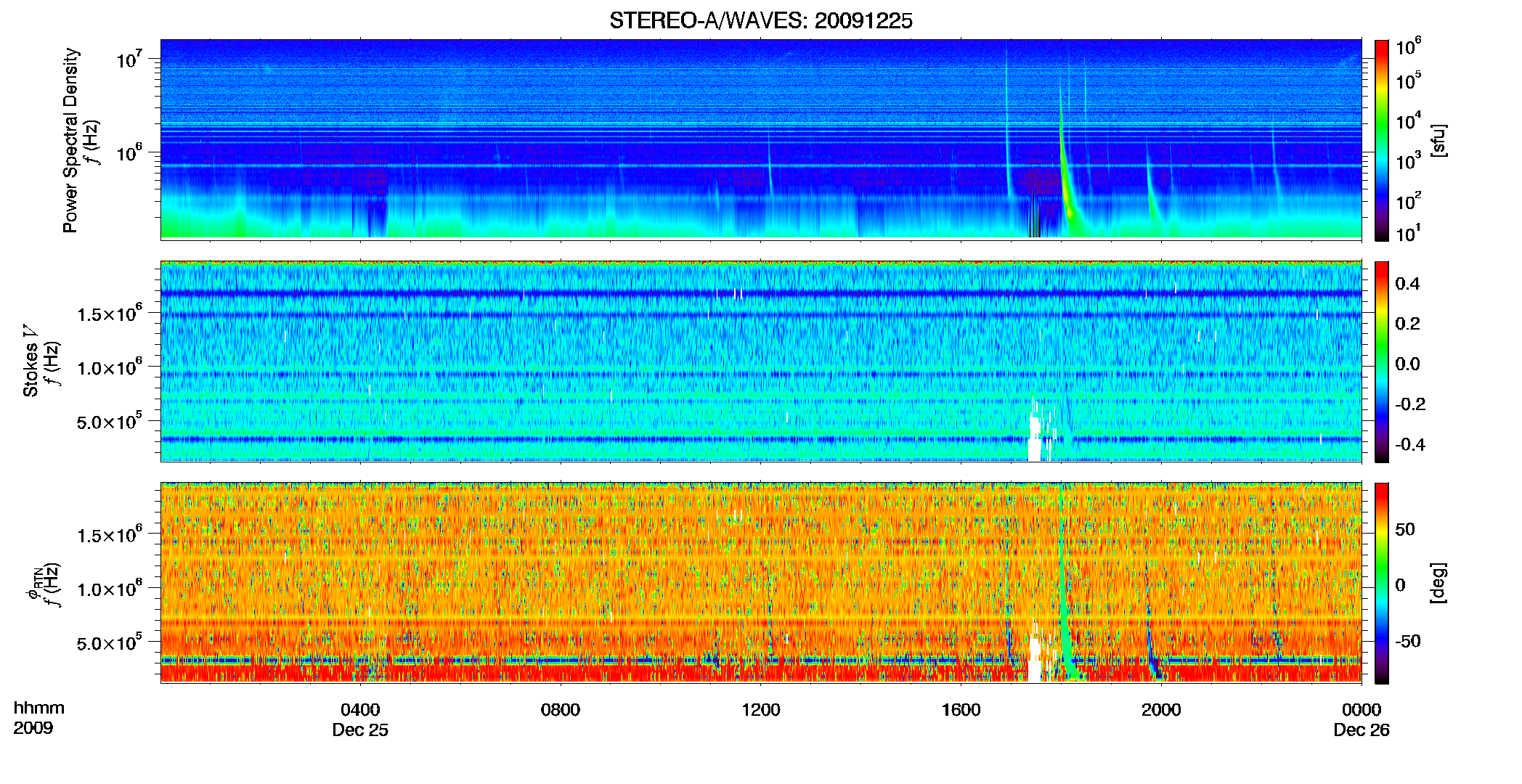1522x784 pixels.
Task: Click the plot title STEREO-A/WAVES: 20091225
Action: (x=760, y=20)
